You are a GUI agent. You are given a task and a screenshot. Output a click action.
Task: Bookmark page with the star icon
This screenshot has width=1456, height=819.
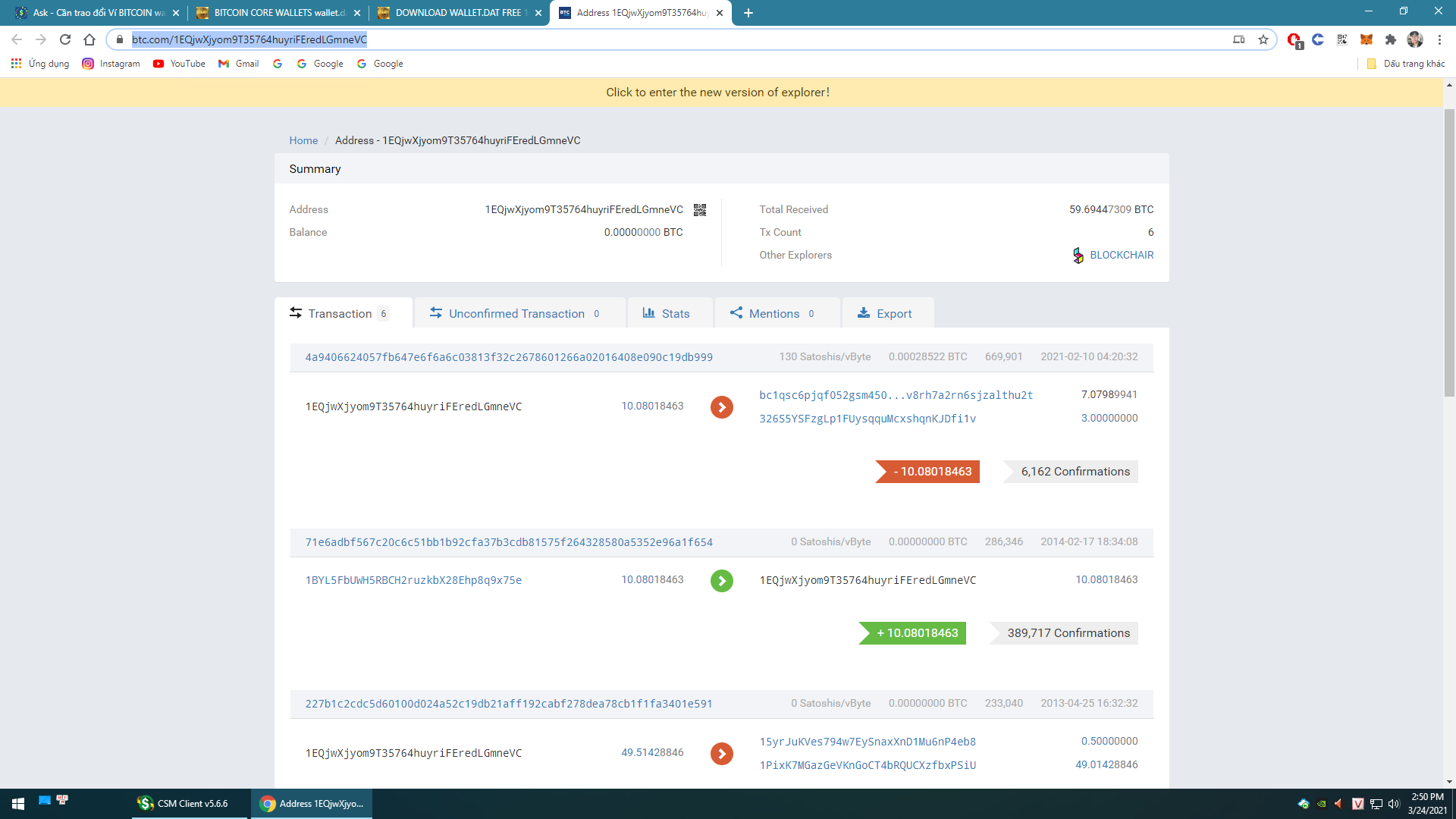(1263, 39)
